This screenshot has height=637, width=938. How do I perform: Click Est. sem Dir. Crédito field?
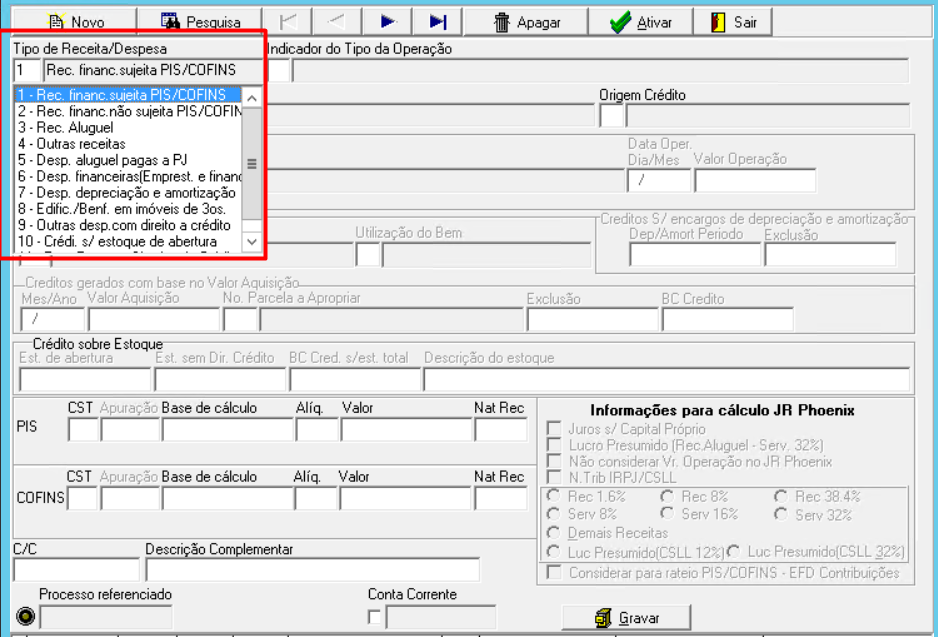point(220,379)
